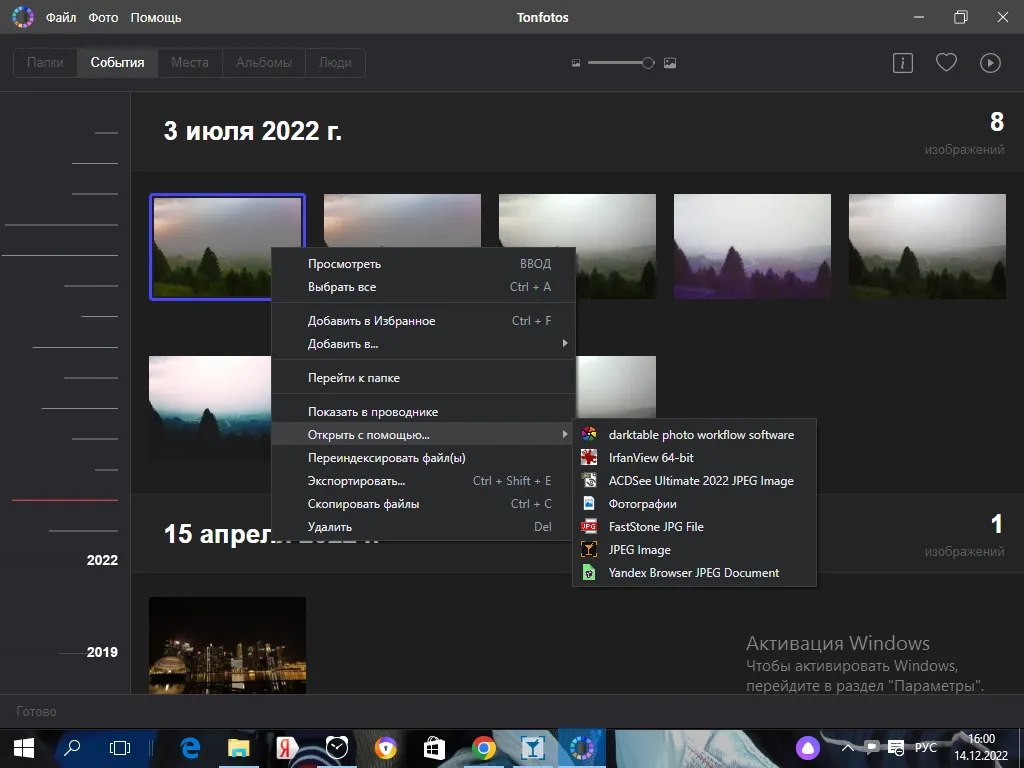1024x768 pixels.
Task: Launch Google Chrome from taskbar
Action: [x=483, y=748]
